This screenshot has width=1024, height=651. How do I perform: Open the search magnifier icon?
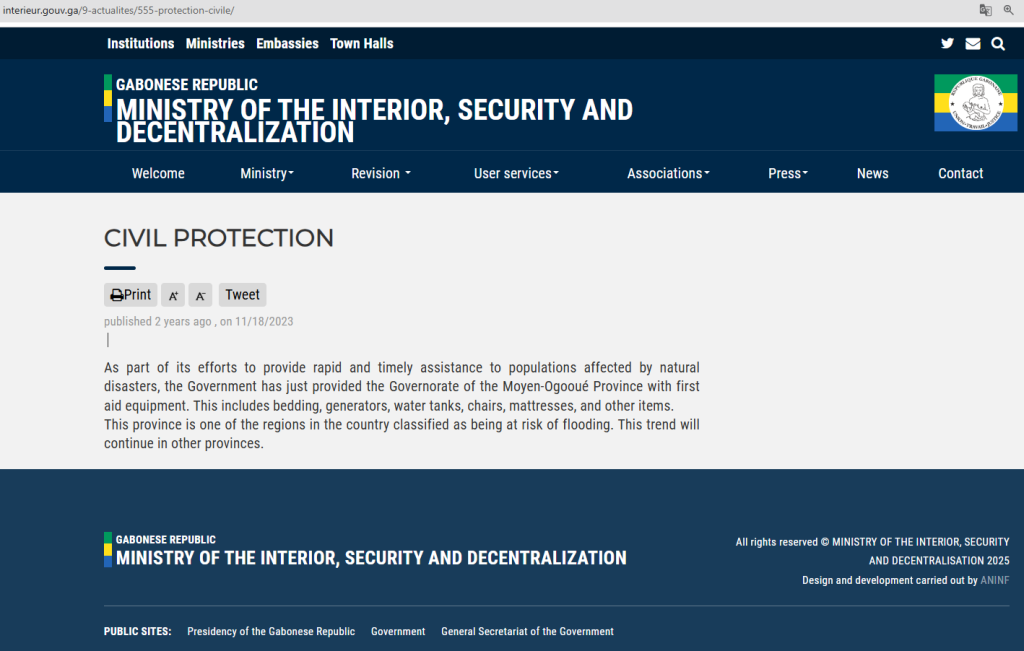tap(998, 44)
